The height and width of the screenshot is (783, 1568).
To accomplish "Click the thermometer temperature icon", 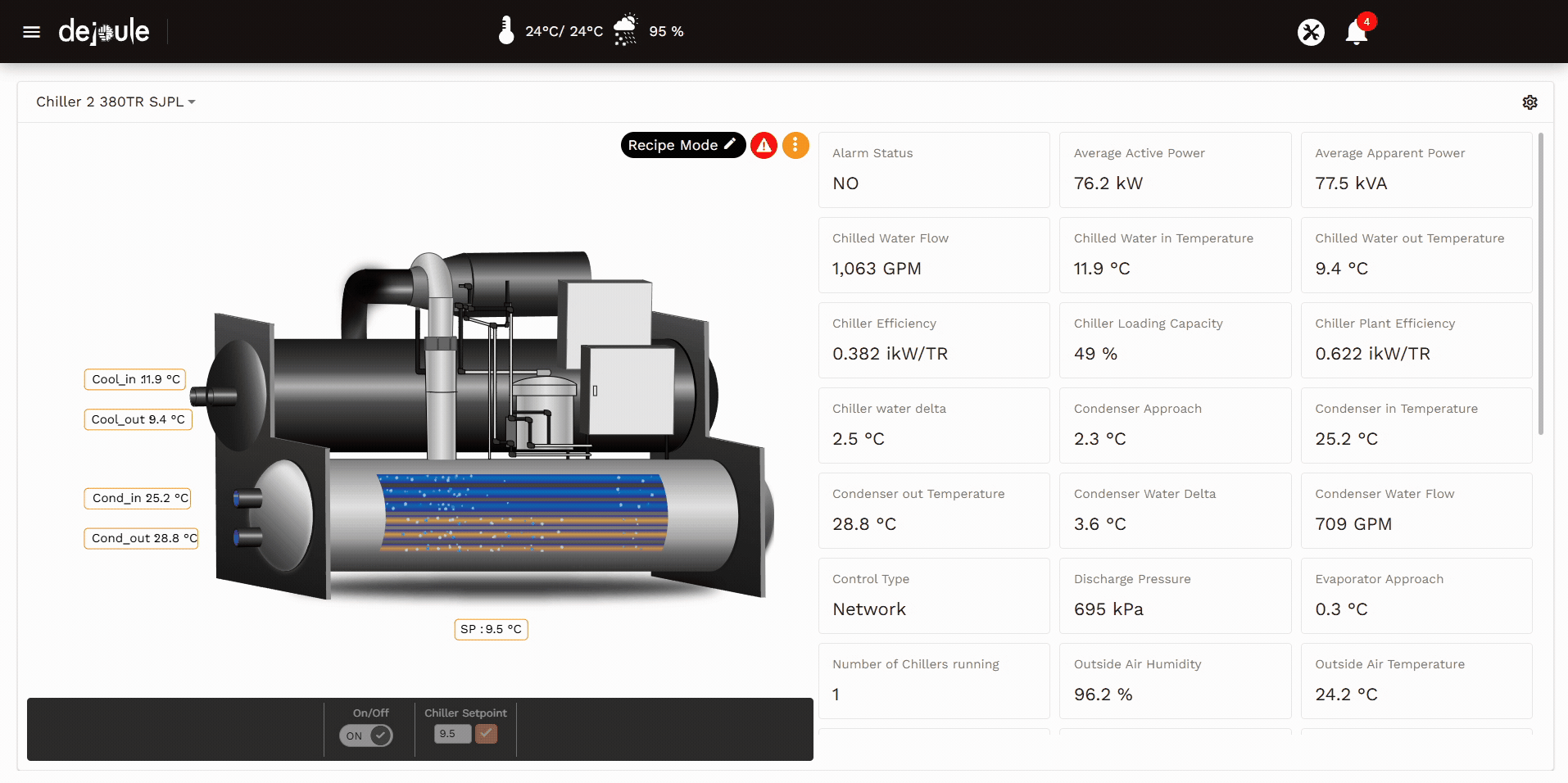I will (x=506, y=30).
